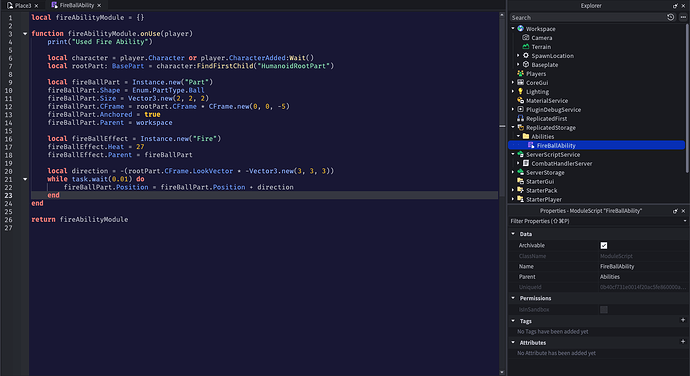Fold the while loop at line 21
The width and height of the screenshot is (690, 376).
[x=25, y=179]
